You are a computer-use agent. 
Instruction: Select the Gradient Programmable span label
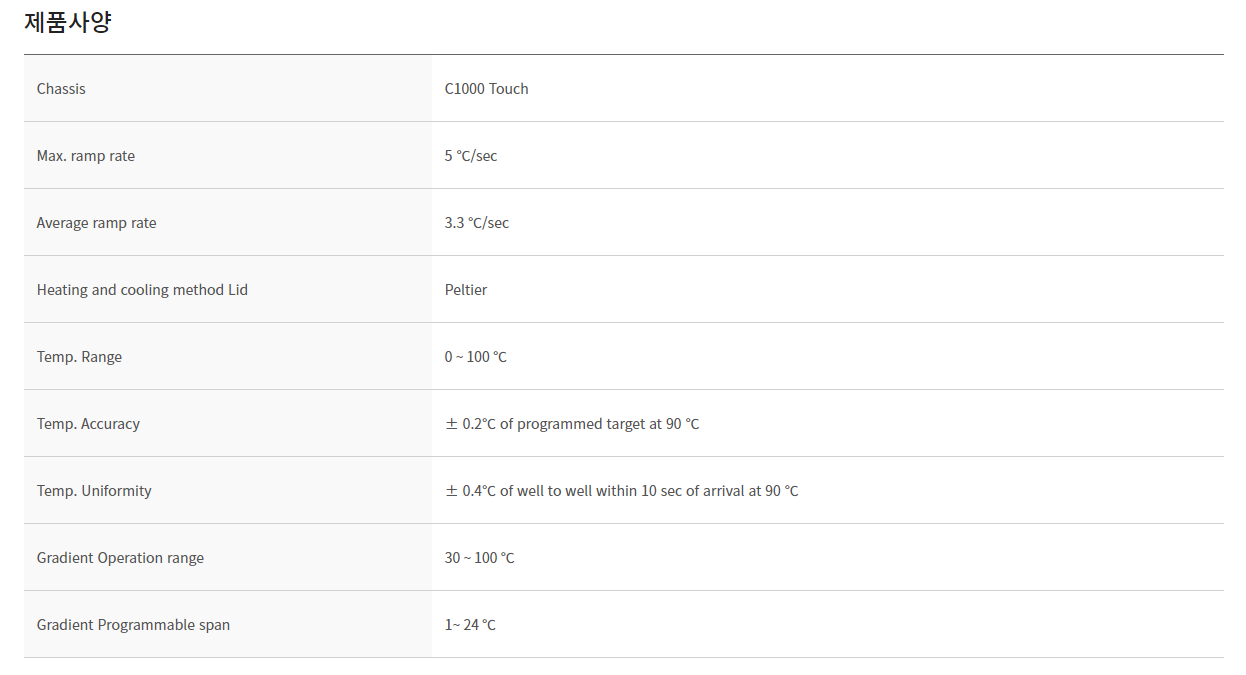tap(133, 625)
